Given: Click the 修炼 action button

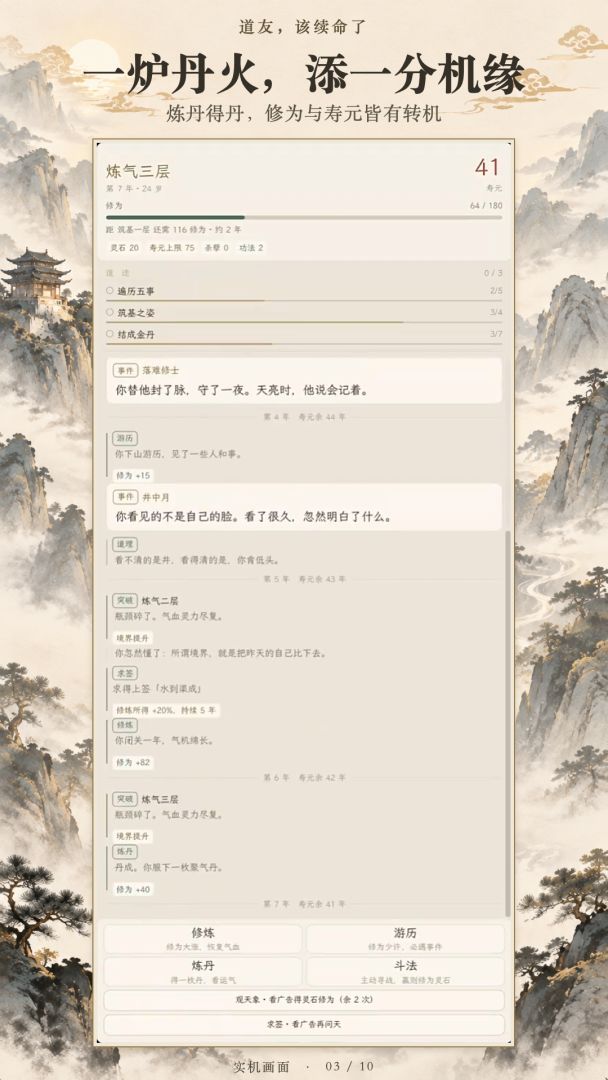Looking at the screenshot, I should [202, 938].
